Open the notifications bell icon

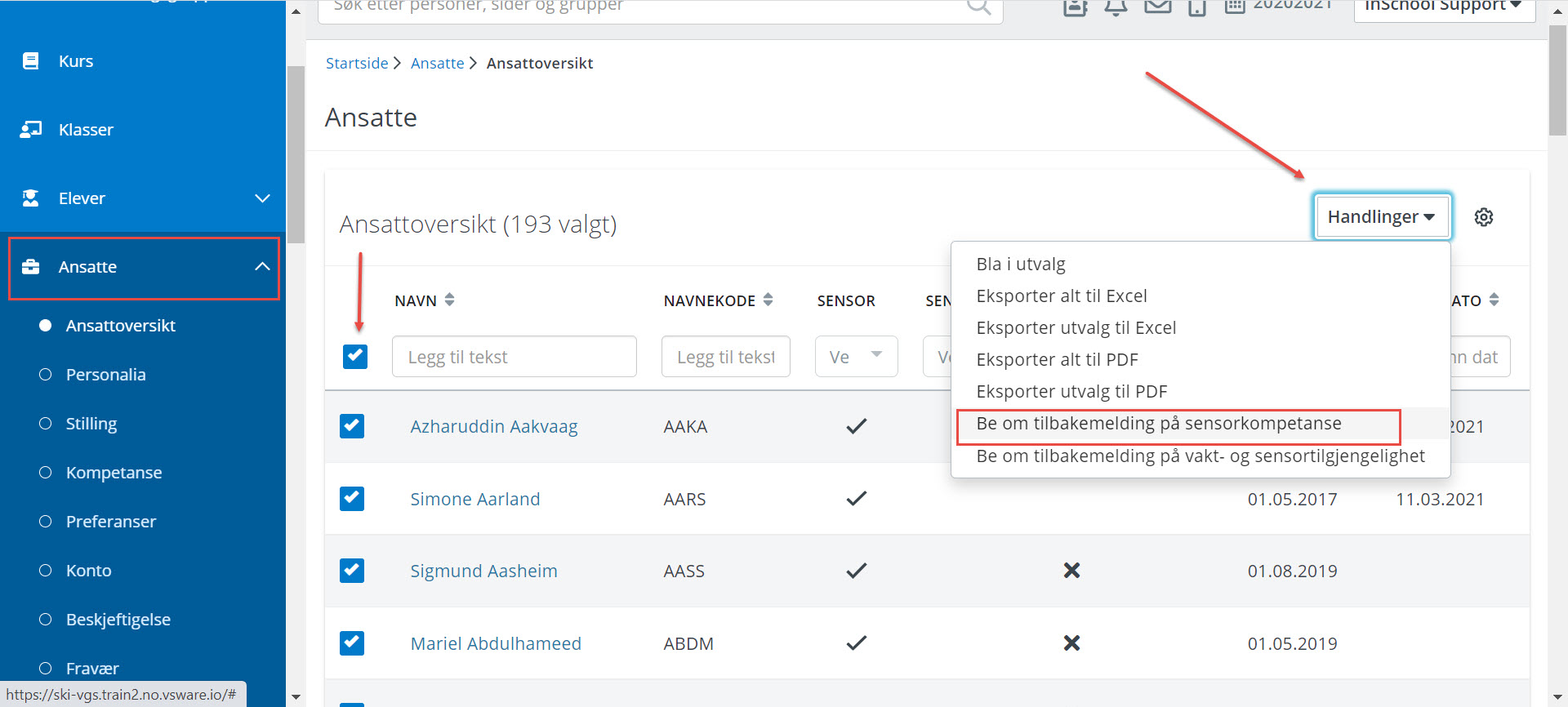tap(1116, 7)
